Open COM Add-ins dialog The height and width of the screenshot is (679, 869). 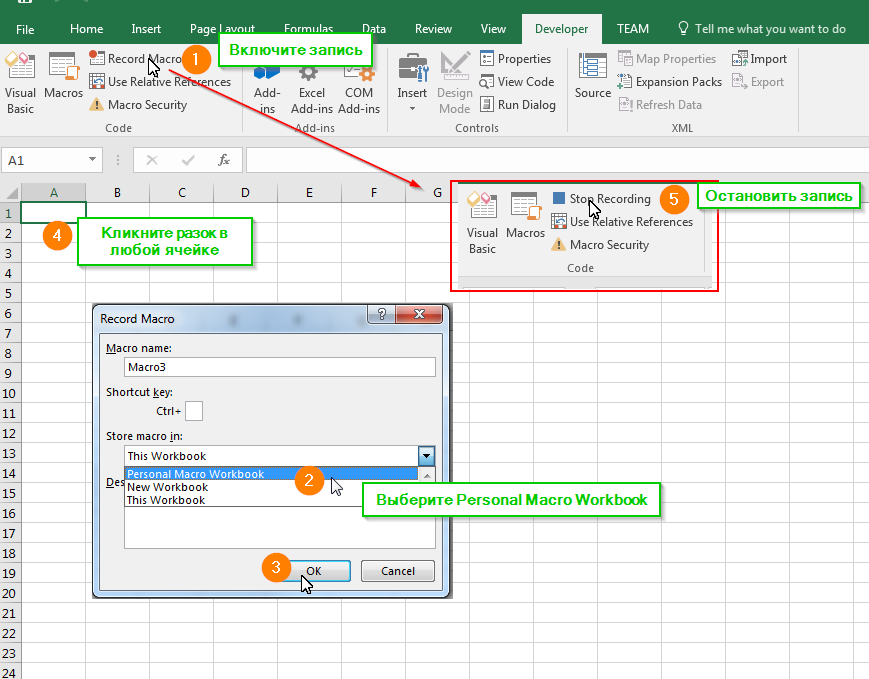[359, 91]
